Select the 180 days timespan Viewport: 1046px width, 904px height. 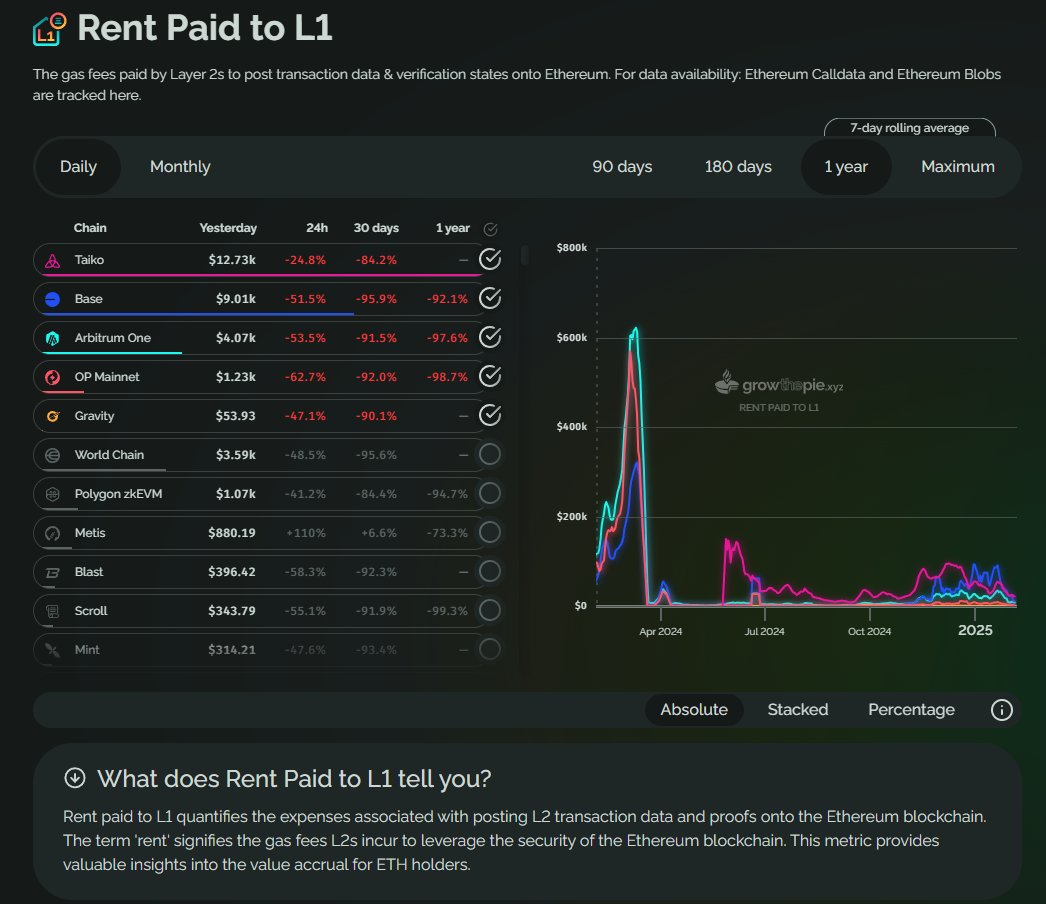tap(738, 167)
